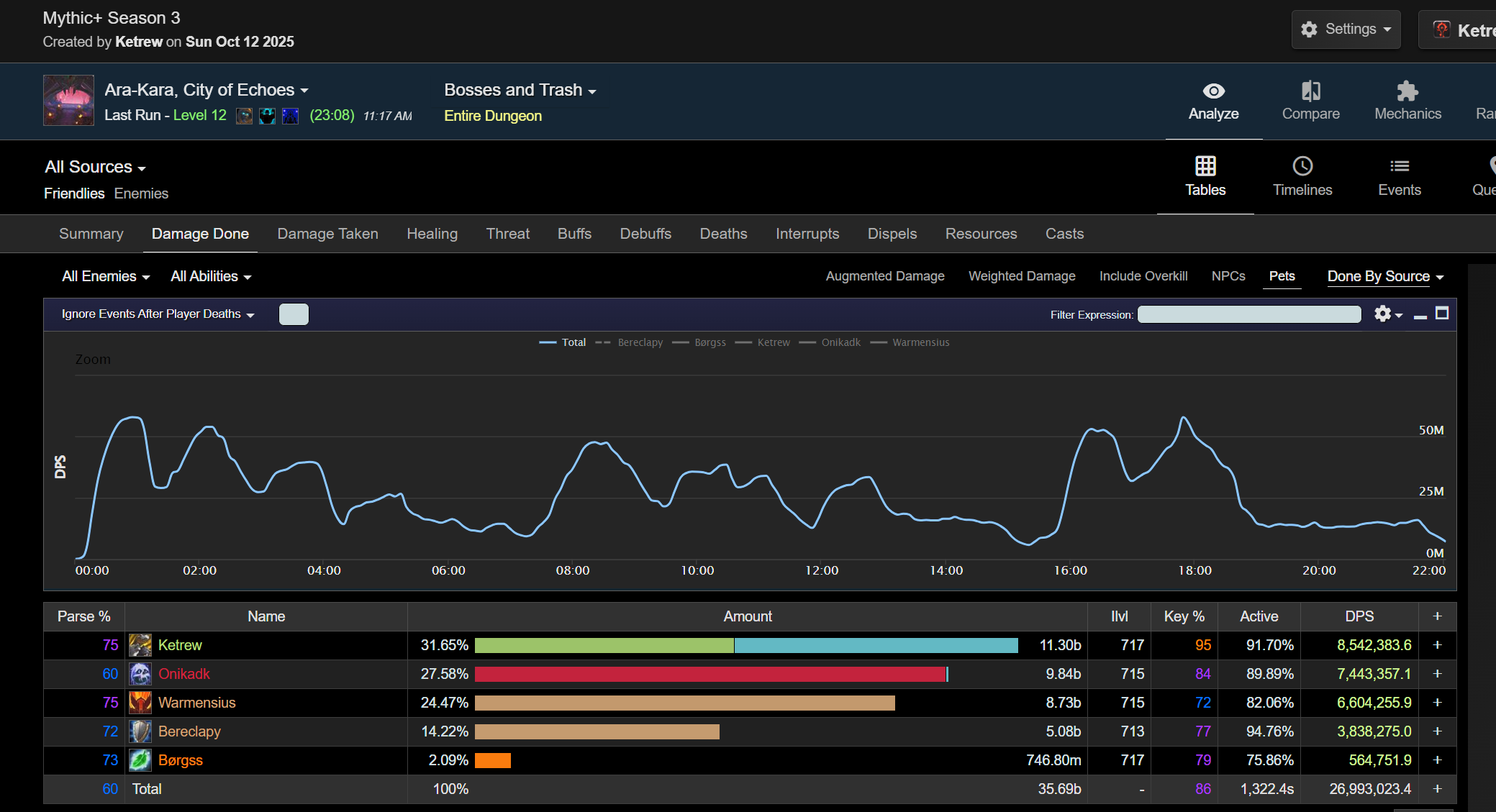Click Ketrew's class icon in table

click(140, 645)
